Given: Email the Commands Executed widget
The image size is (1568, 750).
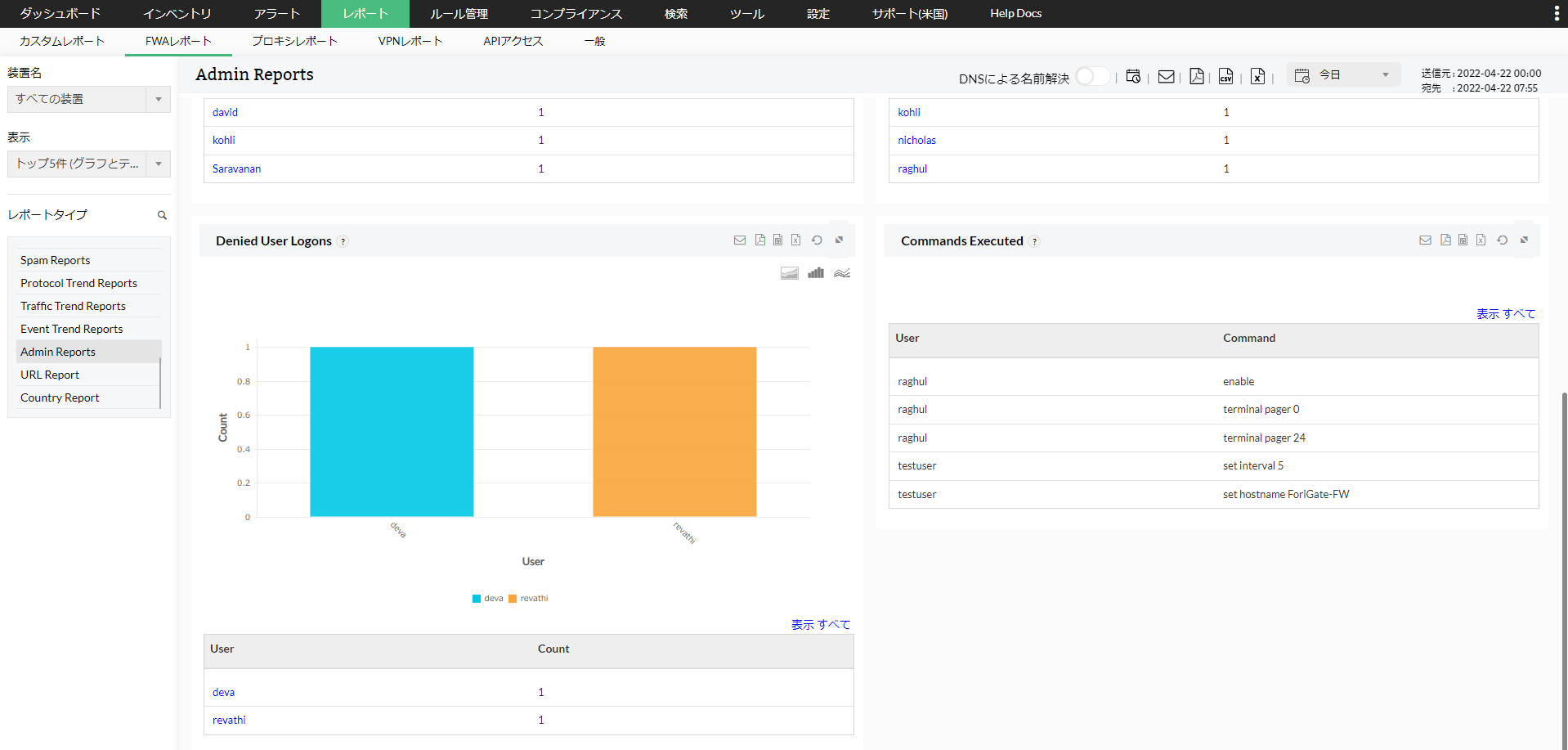Looking at the screenshot, I should [x=1425, y=240].
